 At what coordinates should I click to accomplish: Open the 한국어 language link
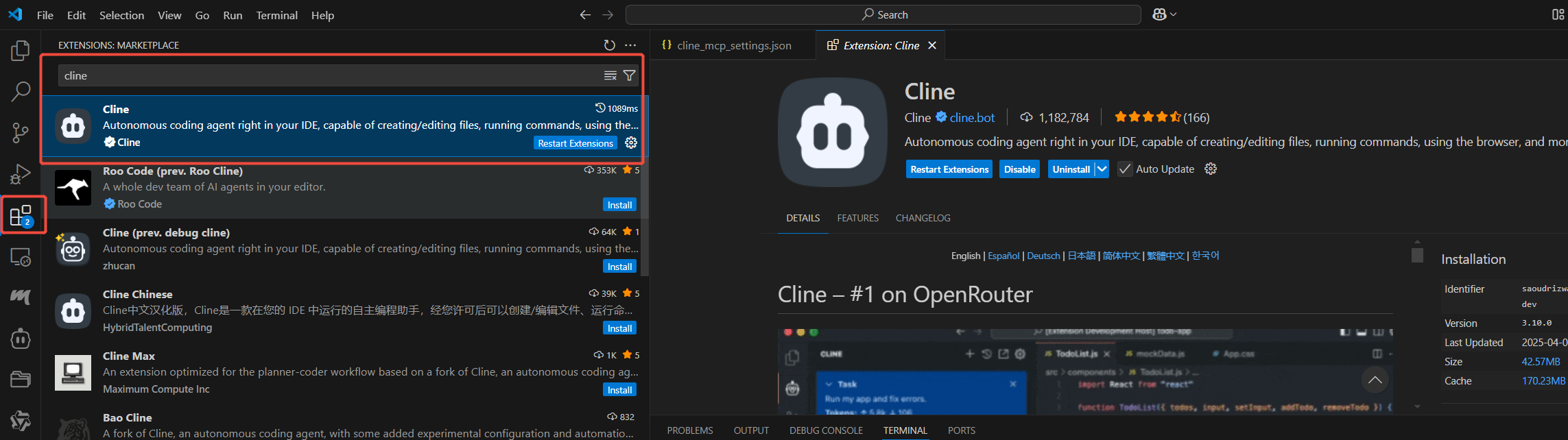click(x=1205, y=256)
